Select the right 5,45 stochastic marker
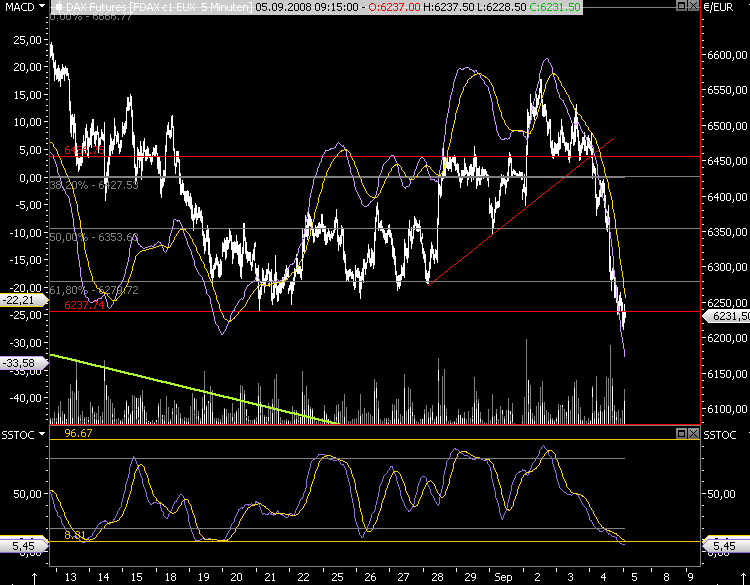Screen dimensions: 750x585 click(x=726, y=546)
